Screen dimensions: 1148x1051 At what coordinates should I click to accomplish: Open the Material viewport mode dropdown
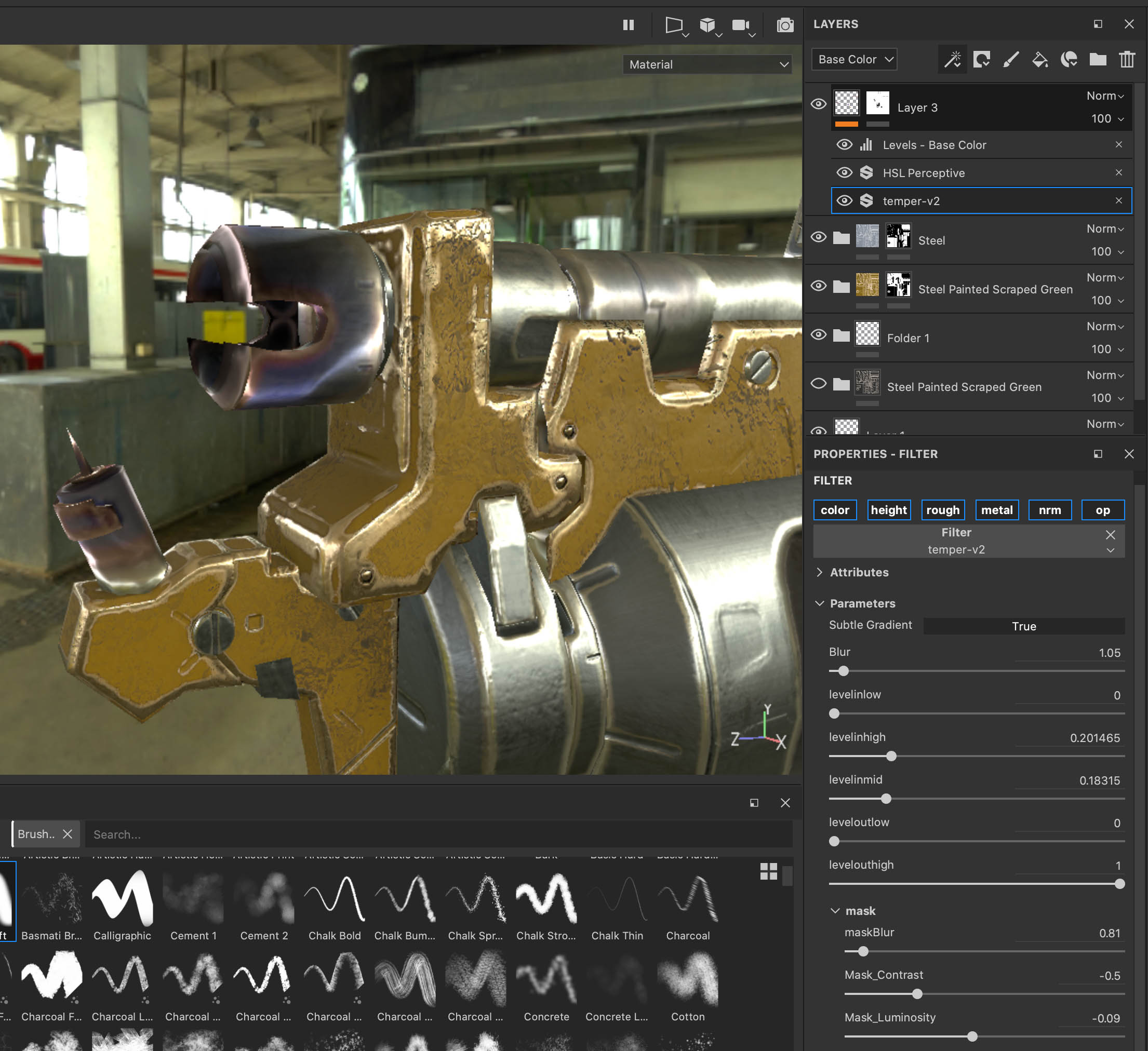(708, 64)
